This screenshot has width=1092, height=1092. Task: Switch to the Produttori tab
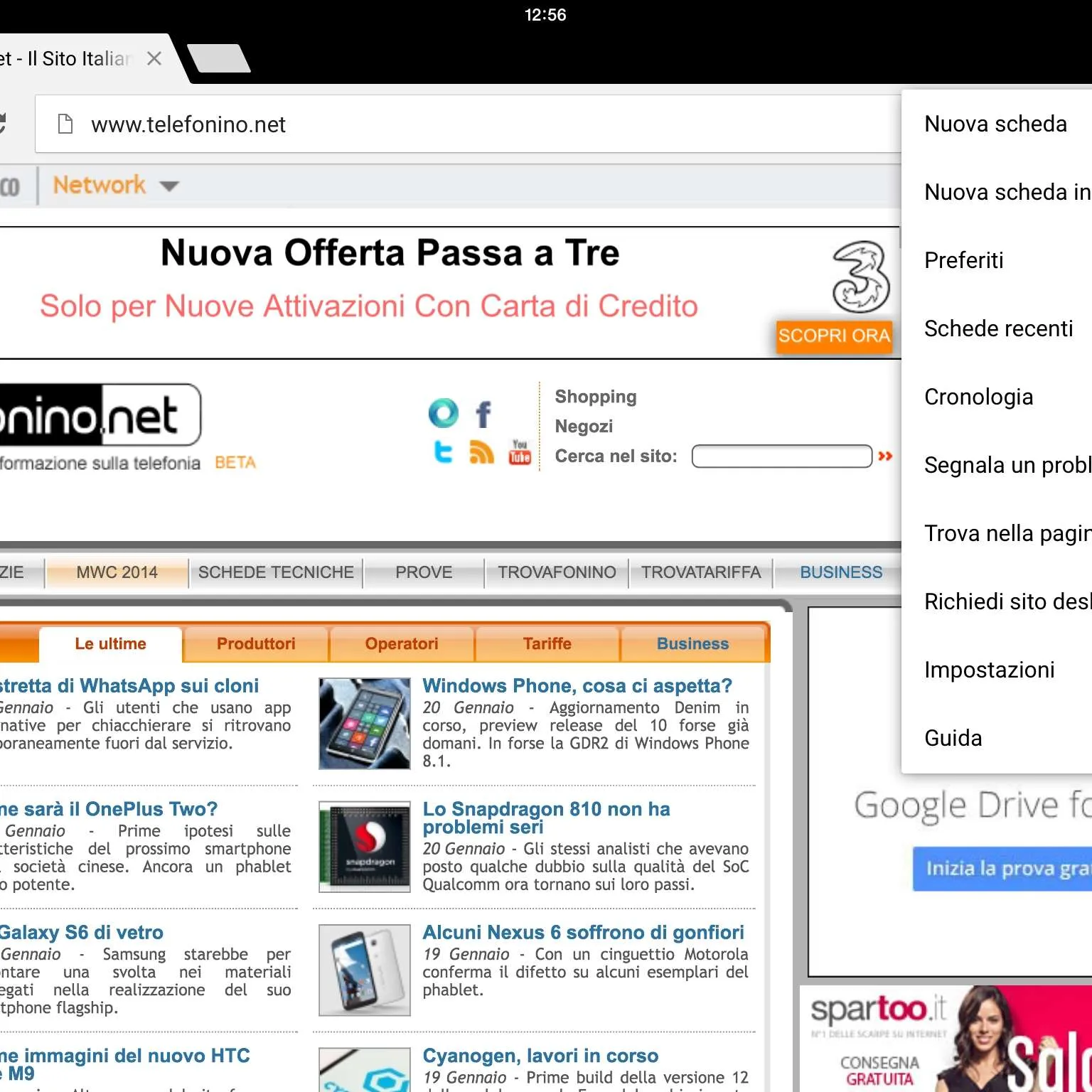[256, 644]
